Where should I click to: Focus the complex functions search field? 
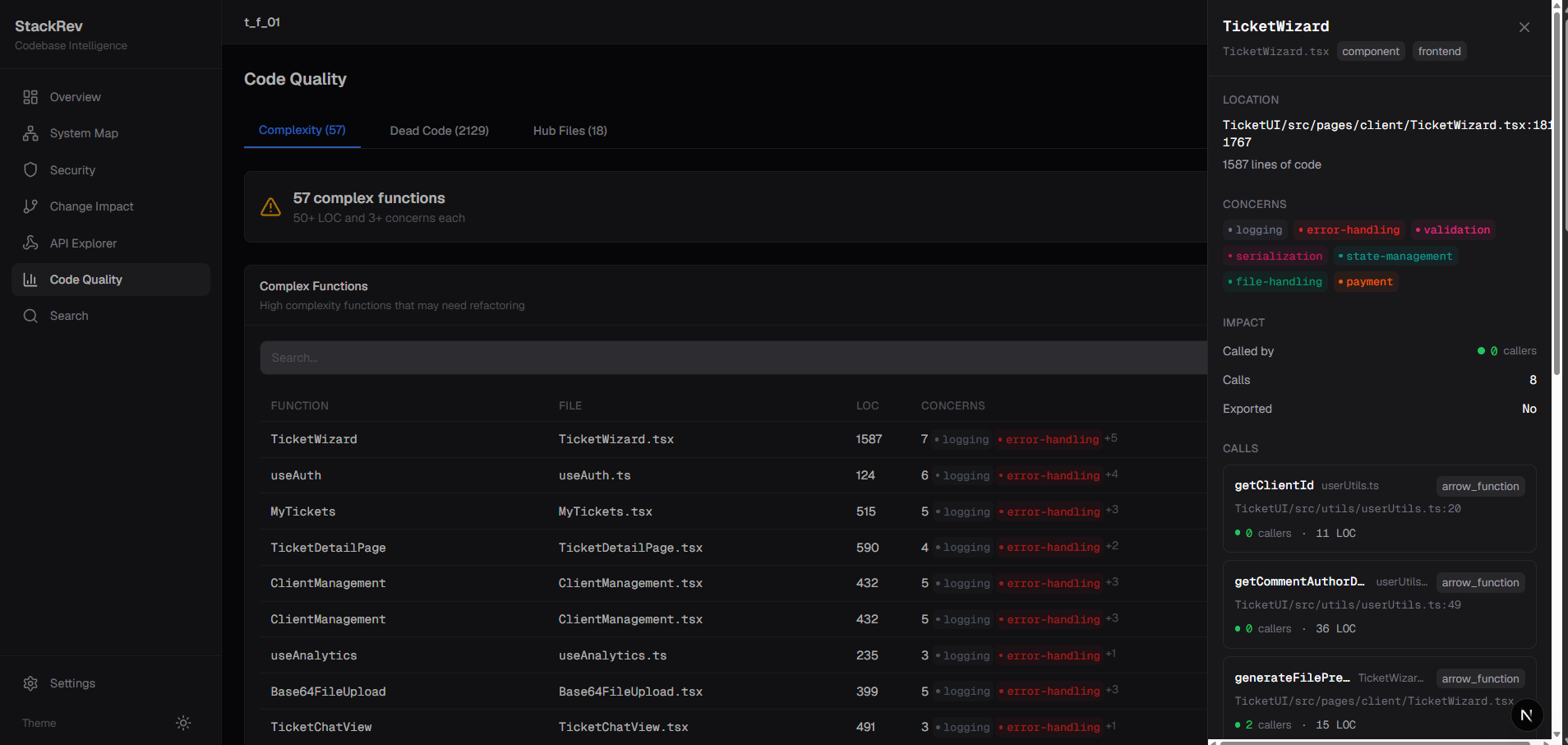[x=733, y=358]
